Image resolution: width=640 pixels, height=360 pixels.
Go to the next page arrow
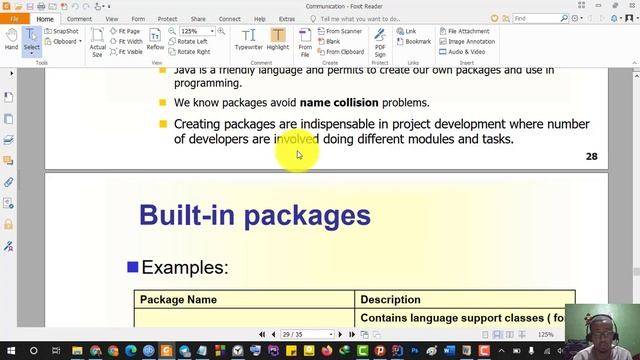[x=340, y=334]
